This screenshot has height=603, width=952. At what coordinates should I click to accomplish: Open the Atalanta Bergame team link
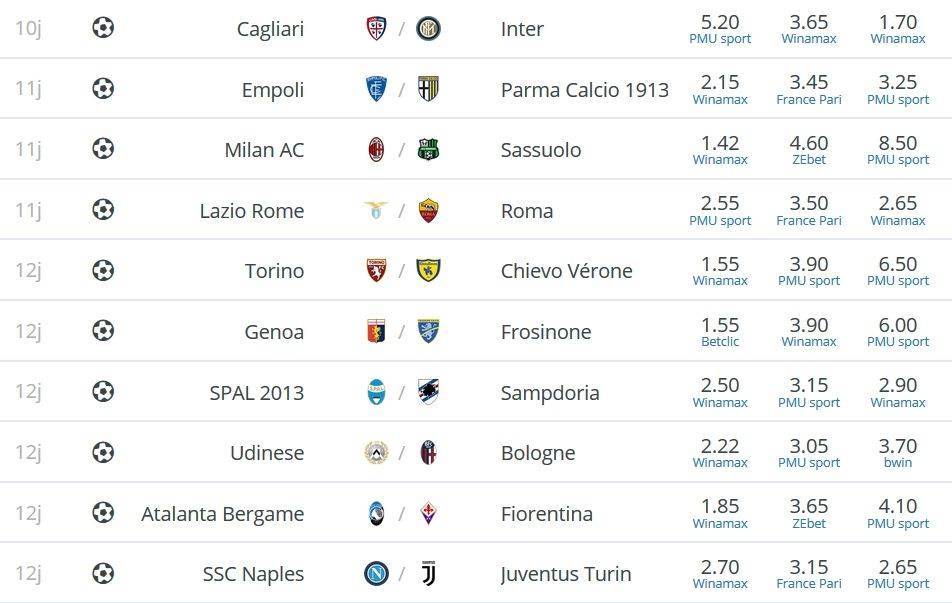pyautogui.click(x=222, y=514)
